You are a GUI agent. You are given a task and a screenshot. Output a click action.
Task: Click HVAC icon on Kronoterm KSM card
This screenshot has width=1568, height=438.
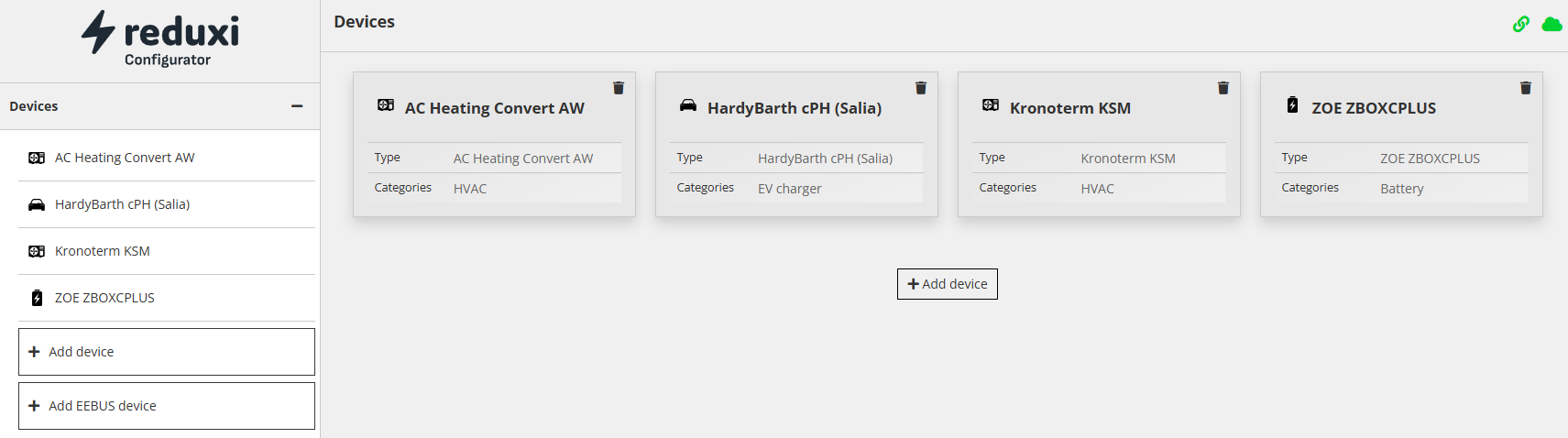click(x=991, y=105)
